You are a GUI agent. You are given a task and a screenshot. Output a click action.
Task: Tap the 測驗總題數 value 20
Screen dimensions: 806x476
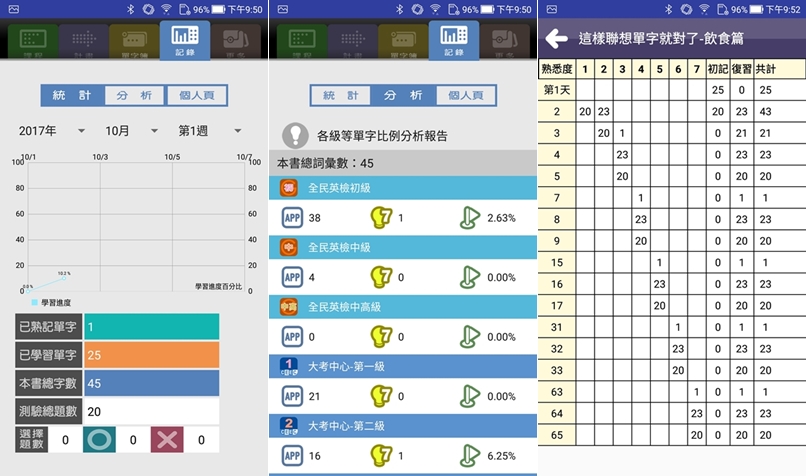pos(152,411)
